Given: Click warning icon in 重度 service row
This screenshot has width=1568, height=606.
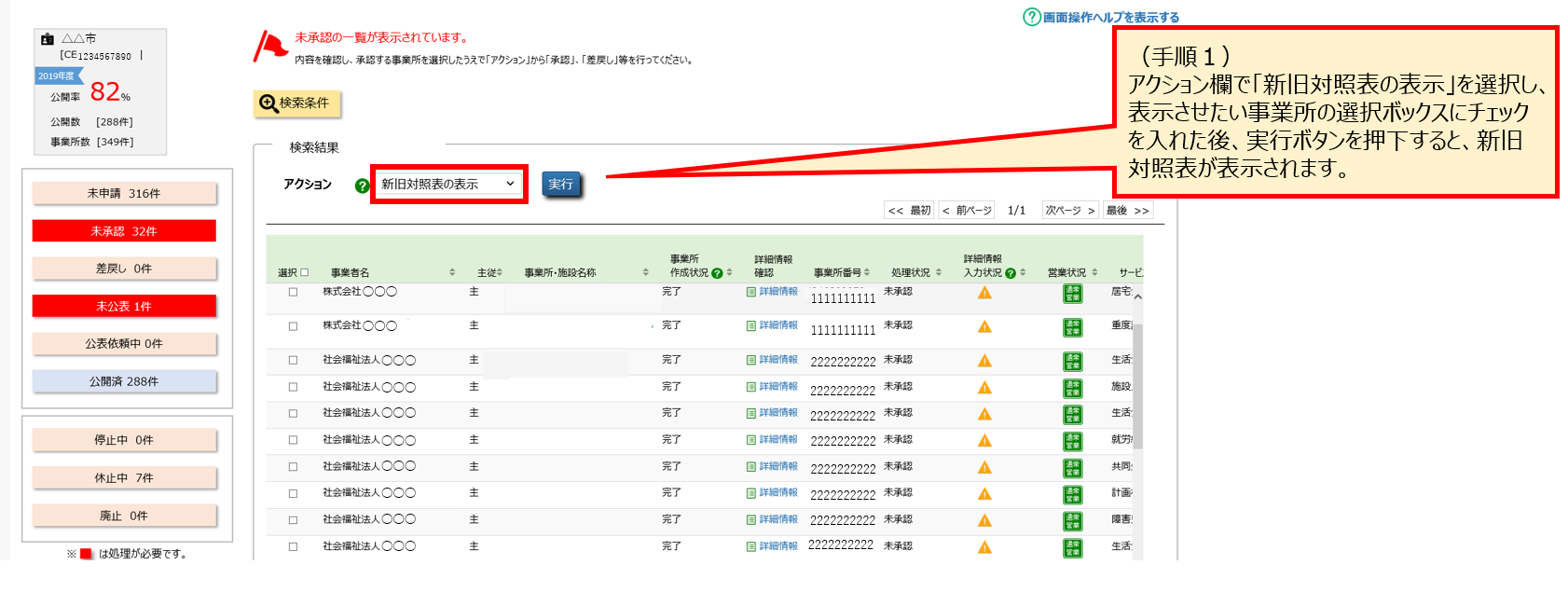Looking at the screenshot, I should click(984, 326).
